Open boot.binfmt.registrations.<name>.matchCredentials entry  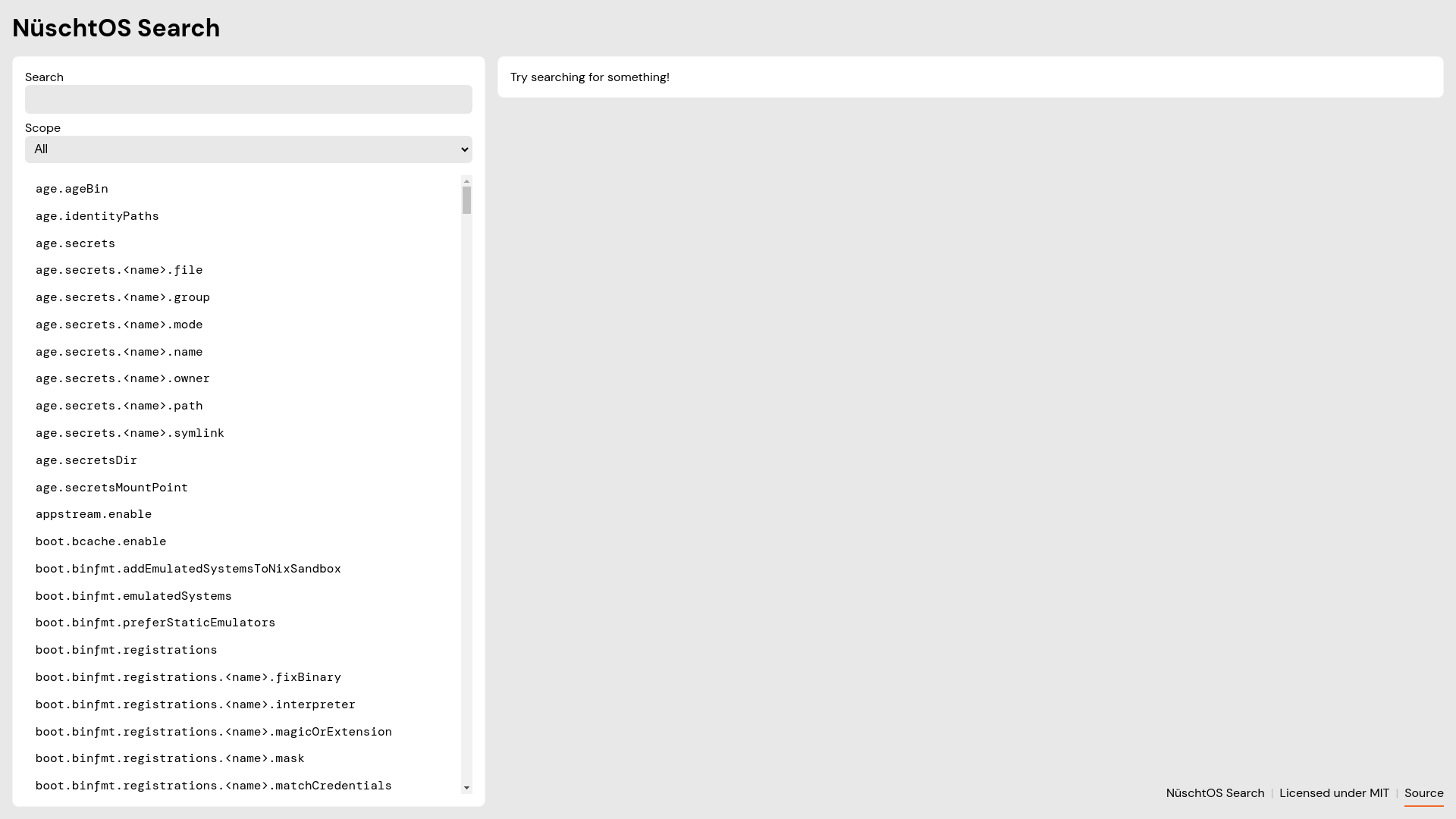pos(243,786)
